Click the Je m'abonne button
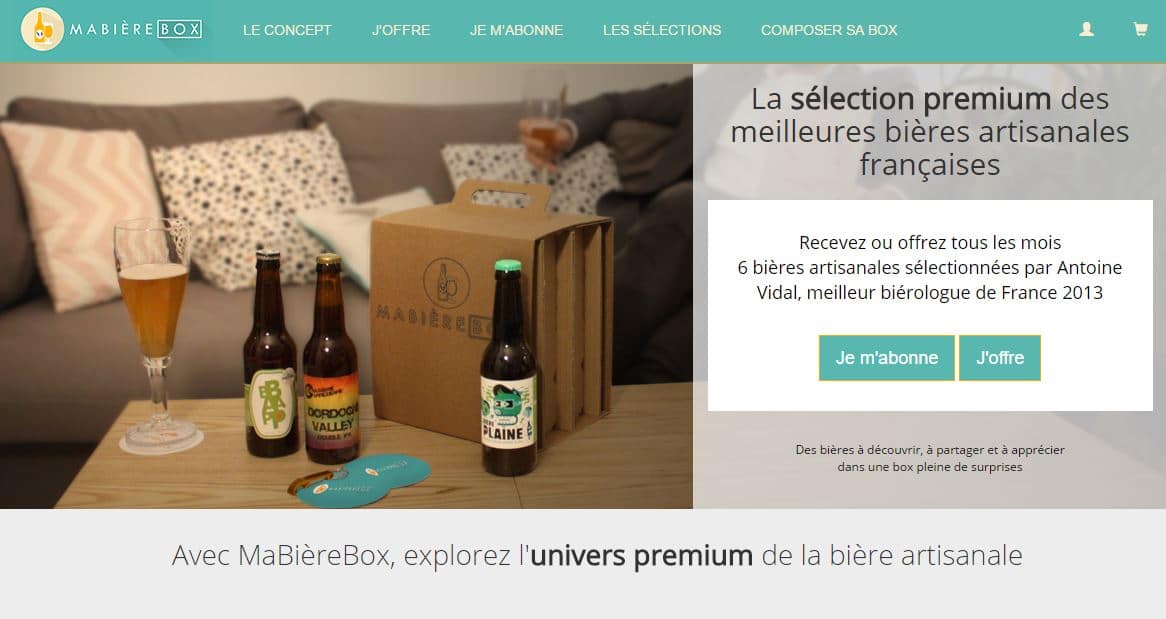This screenshot has width=1166, height=619. (x=886, y=358)
